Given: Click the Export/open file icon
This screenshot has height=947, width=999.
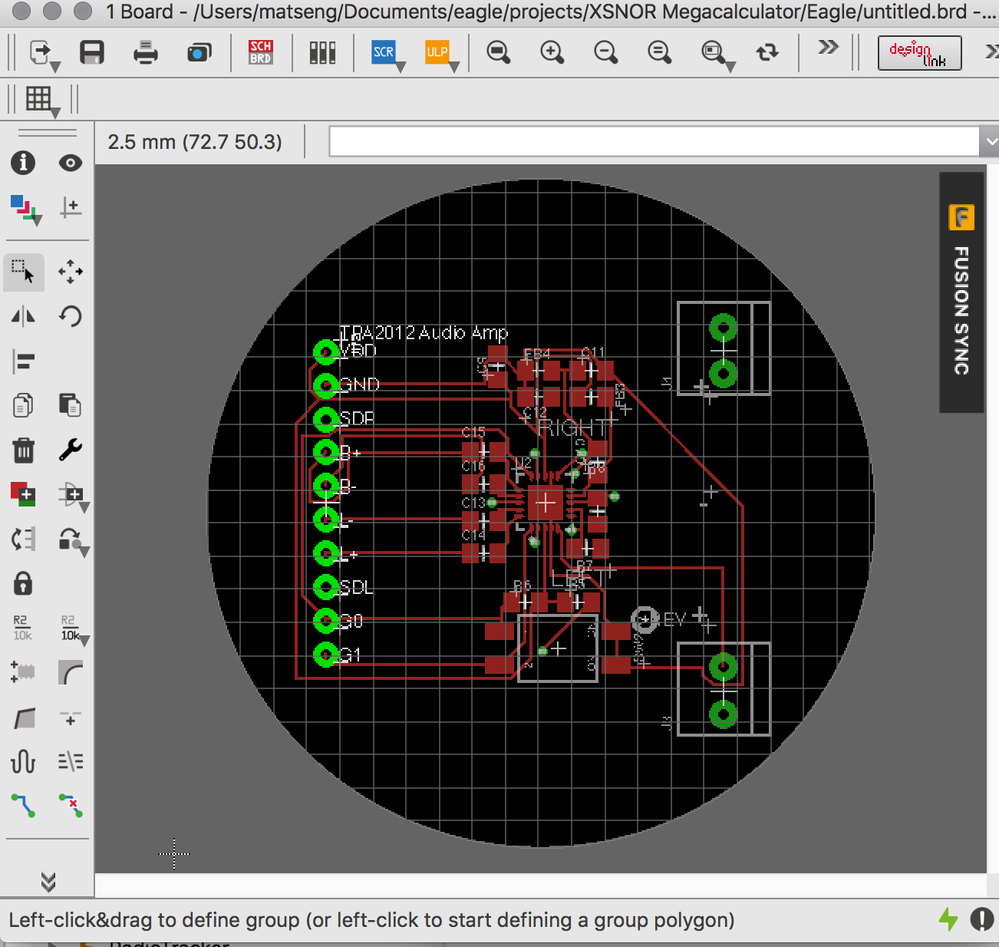Looking at the screenshot, I should [42, 54].
